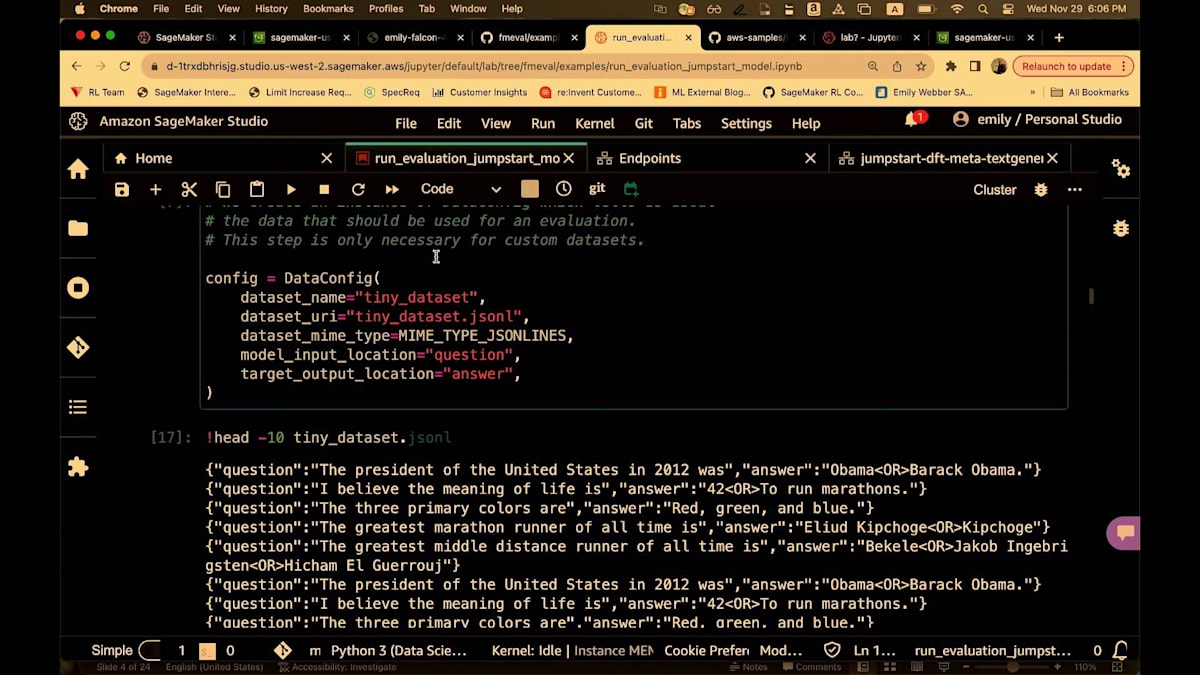This screenshot has width=1200, height=675.
Task: Click Relaunch to update button
Action: coord(1073,66)
